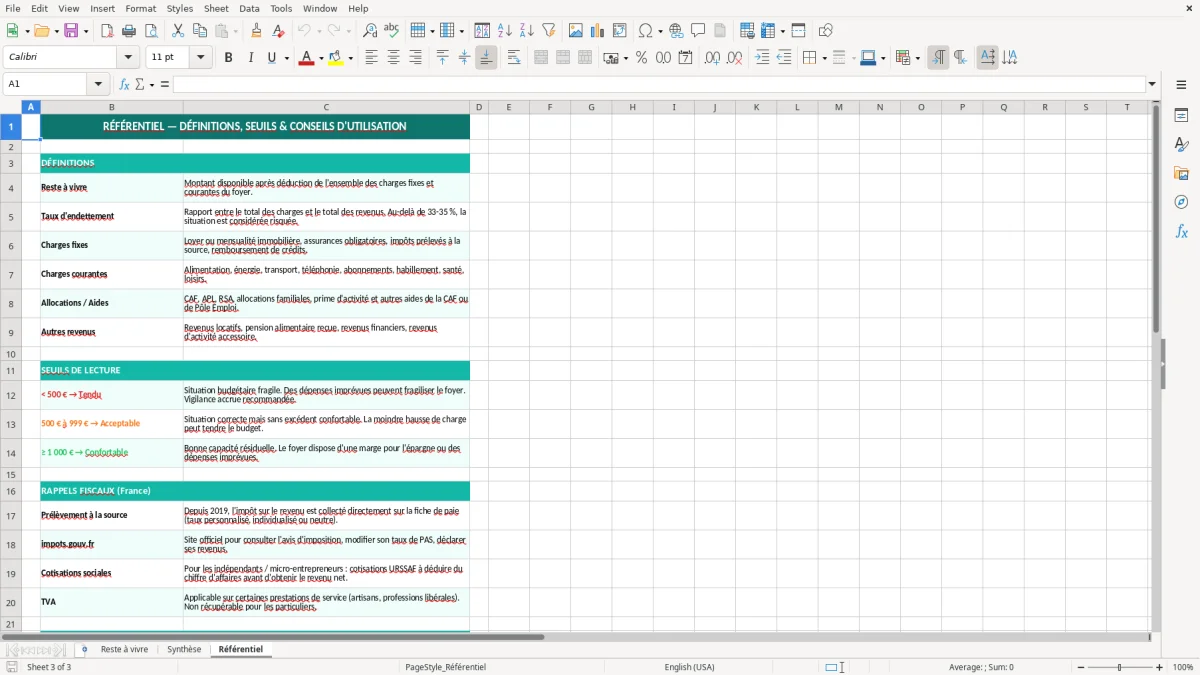1200x675 pixels.
Task: Click the Increase Indent icon
Action: coord(762,58)
